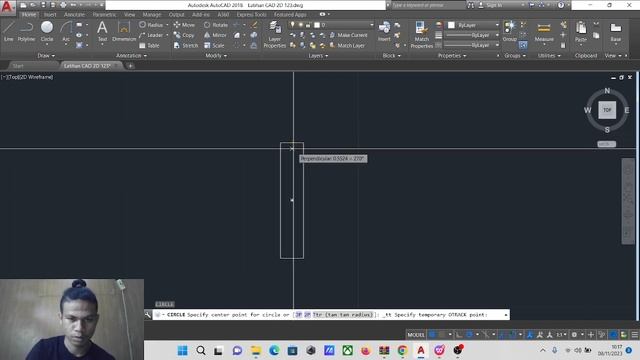Screen dimensions: 640x360
Task: Click the Paste icon
Action: pos(580,32)
